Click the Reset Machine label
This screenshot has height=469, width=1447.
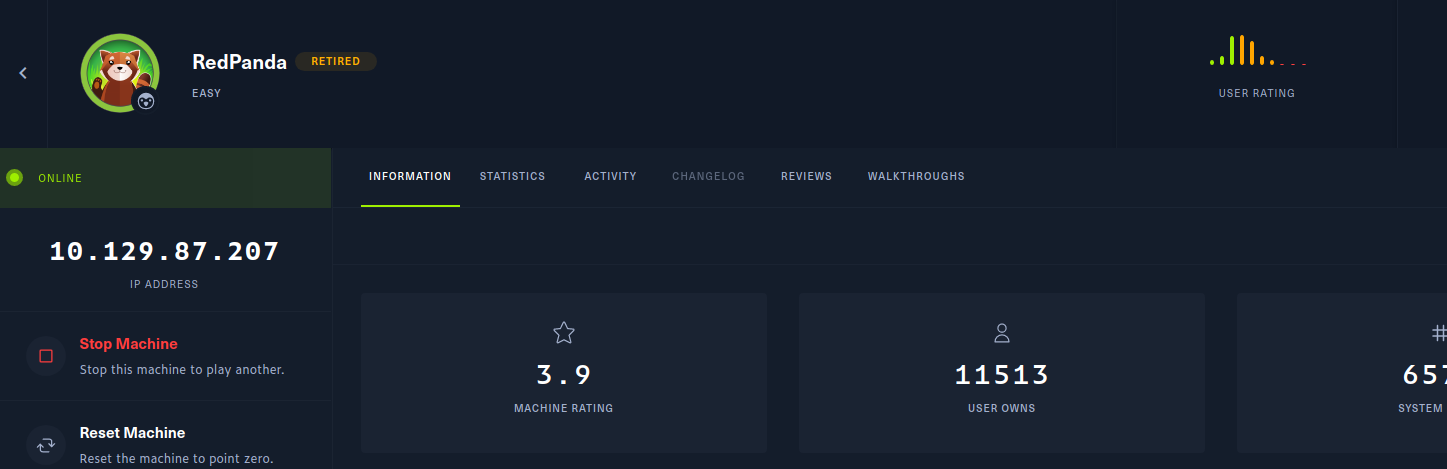(x=132, y=433)
